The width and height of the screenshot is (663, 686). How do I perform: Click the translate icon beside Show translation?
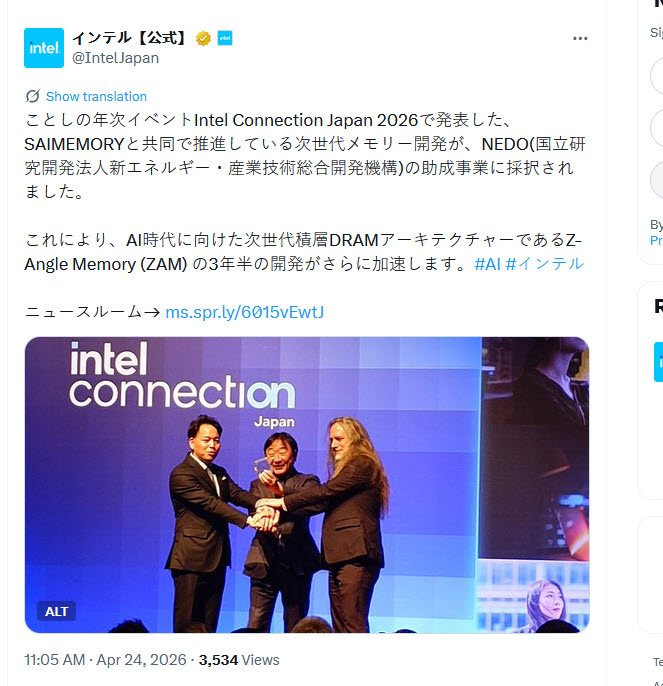pos(33,96)
